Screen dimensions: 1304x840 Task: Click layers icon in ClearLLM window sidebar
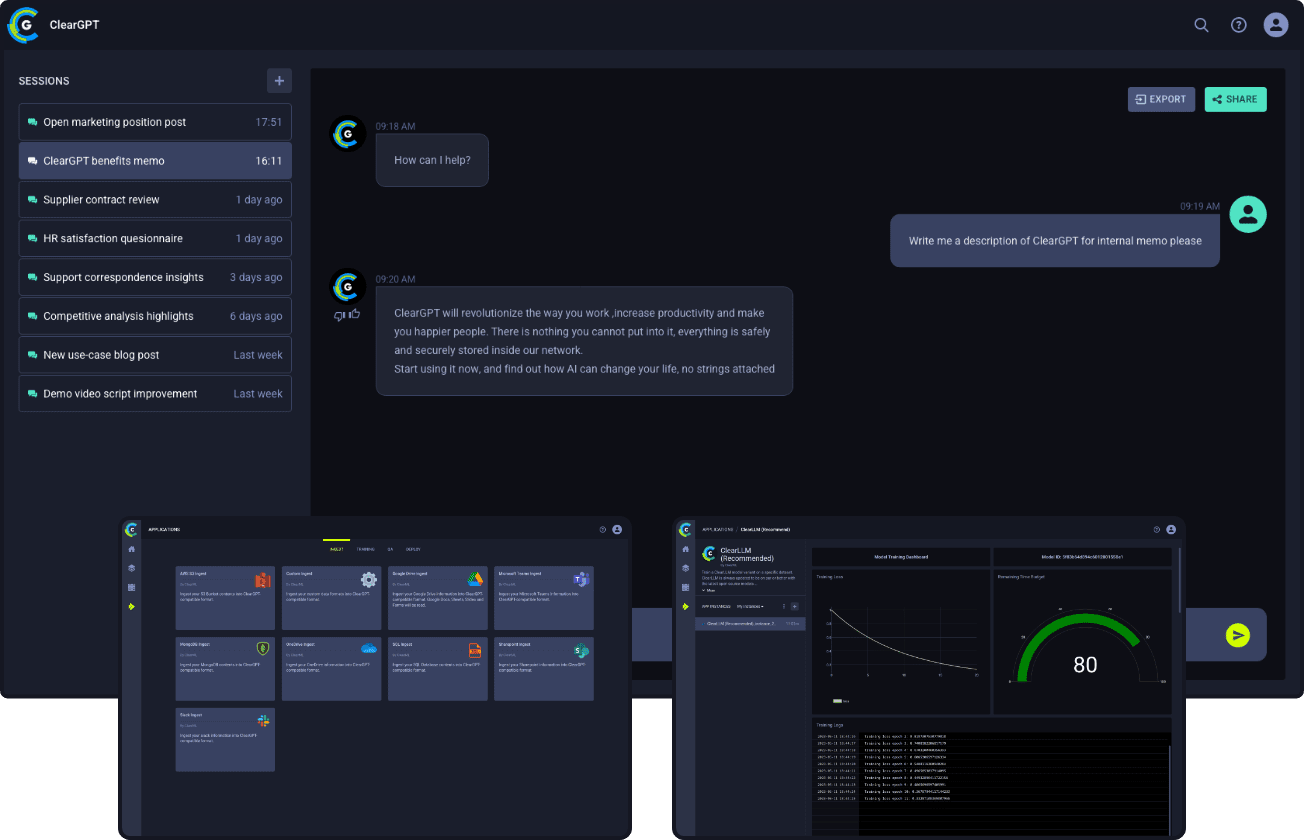coord(685,568)
